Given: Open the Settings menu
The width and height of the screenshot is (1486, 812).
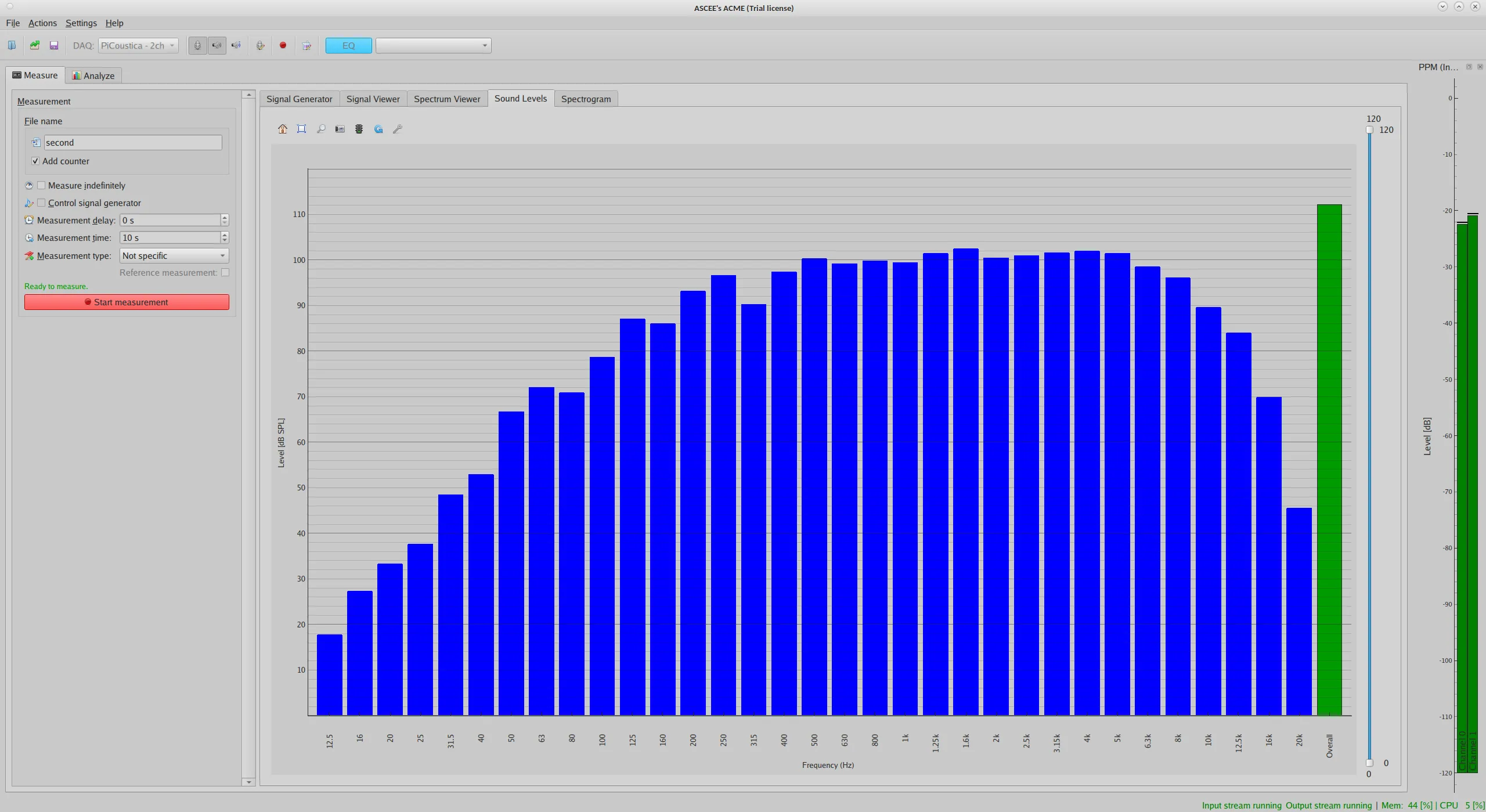Looking at the screenshot, I should (81, 23).
